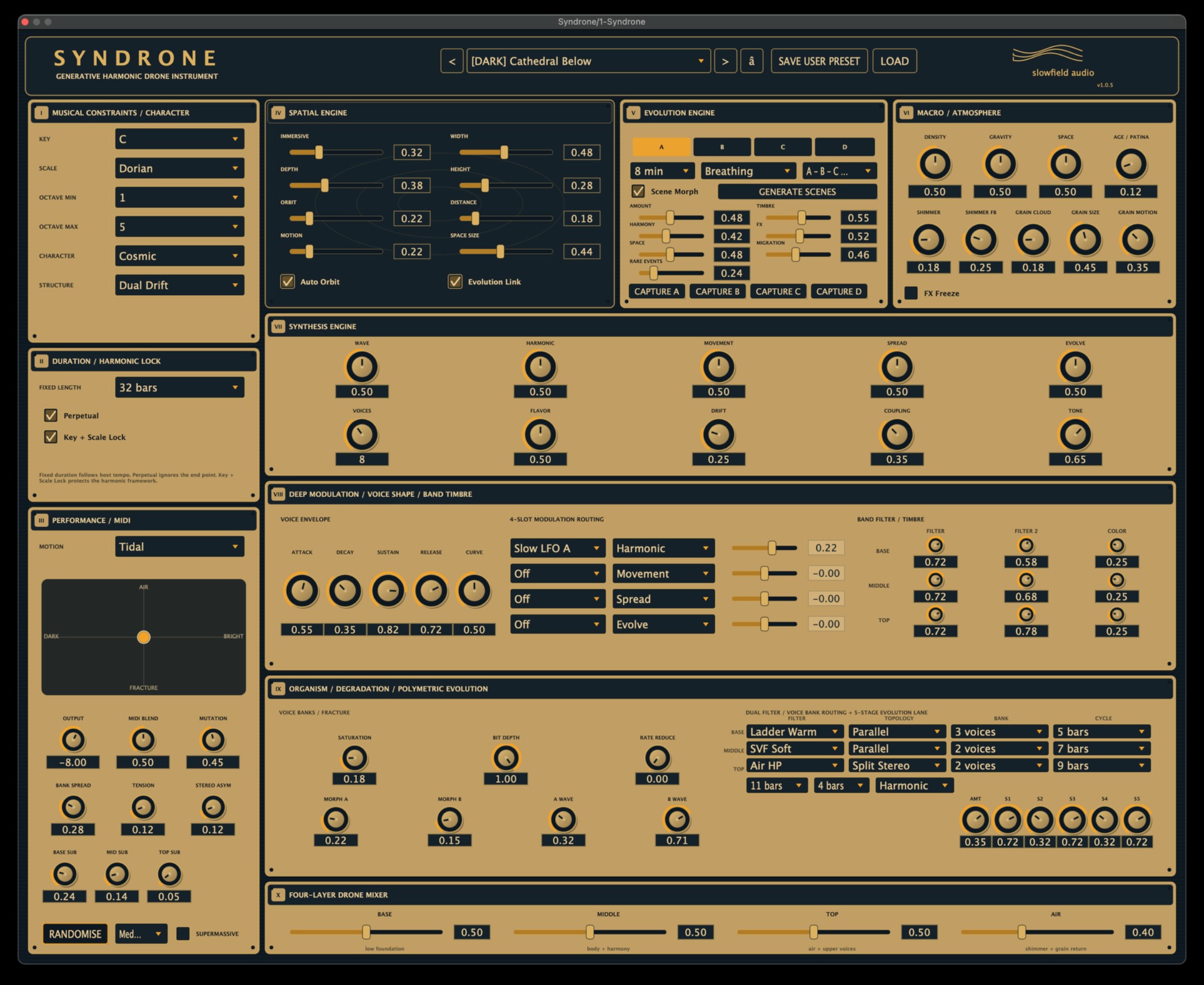Open the Scale dropdown showing Dorian
The width and height of the screenshot is (1204, 985).
coord(179,168)
